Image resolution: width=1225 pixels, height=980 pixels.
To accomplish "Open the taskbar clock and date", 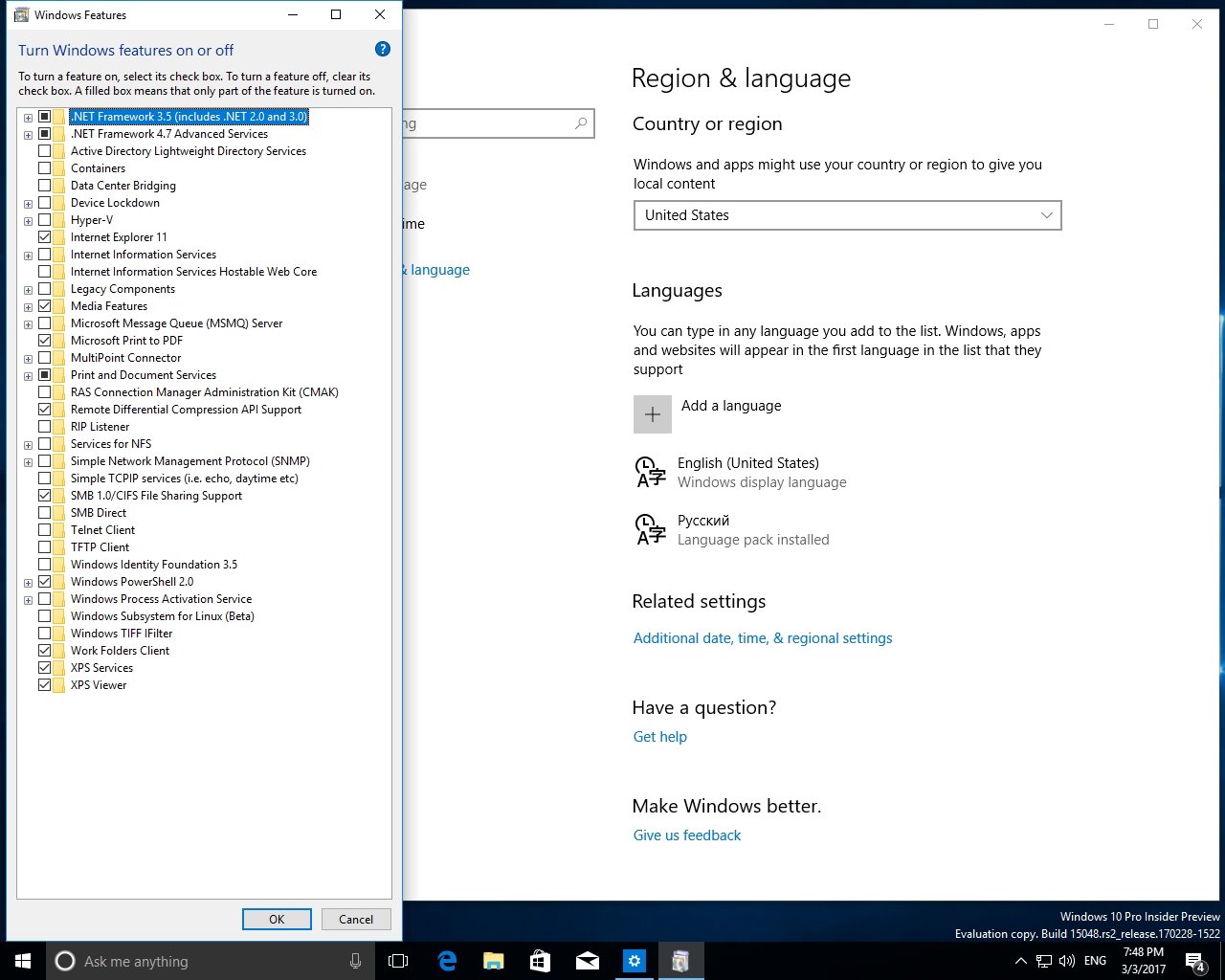I will coord(1144,961).
